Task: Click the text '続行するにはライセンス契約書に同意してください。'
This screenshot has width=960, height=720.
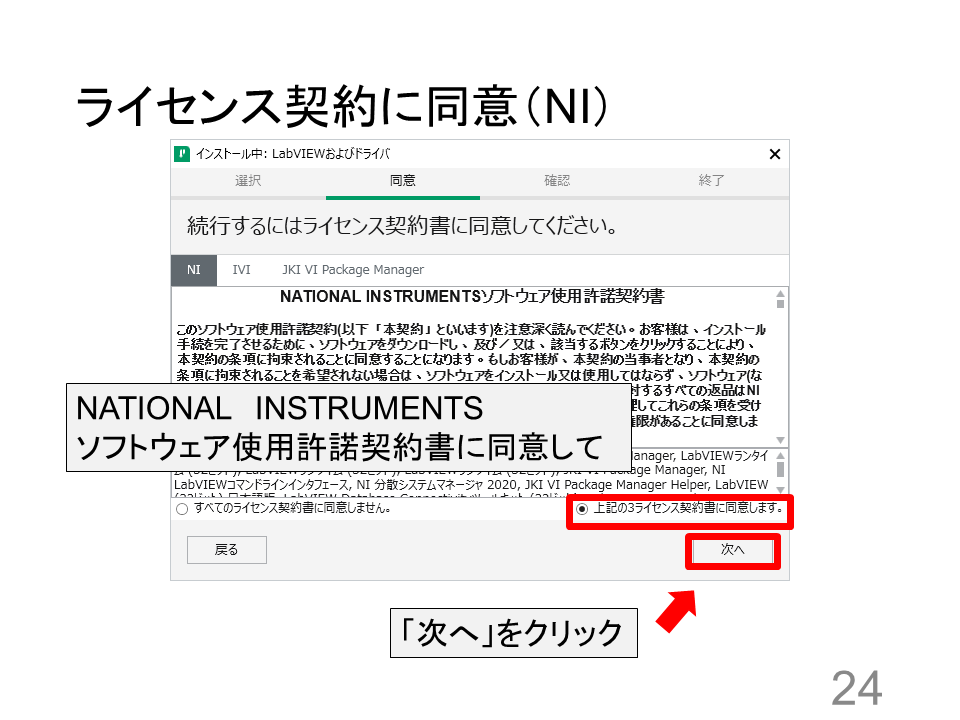Action: tap(402, 226)
